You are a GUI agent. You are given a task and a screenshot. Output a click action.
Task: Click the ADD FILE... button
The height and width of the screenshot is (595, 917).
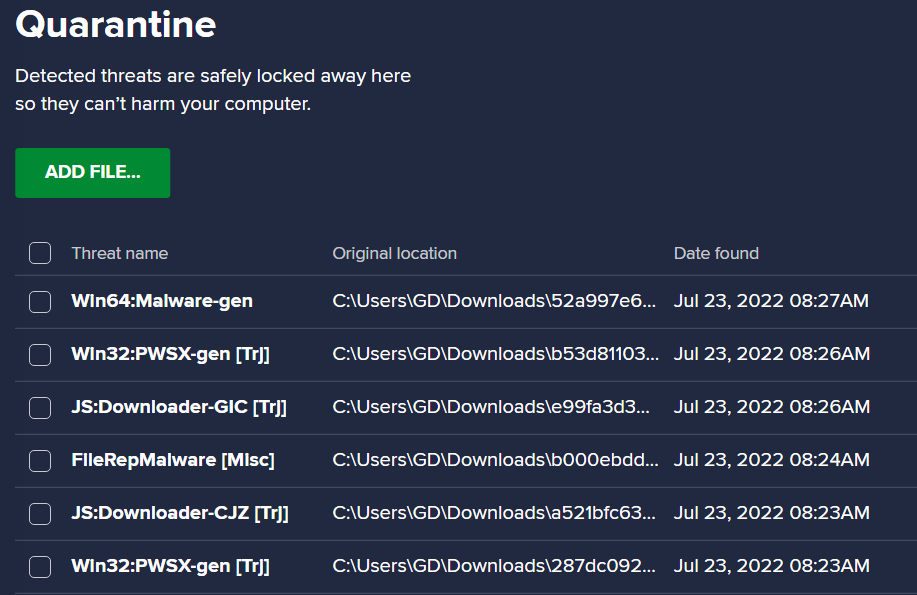(92, 173)
